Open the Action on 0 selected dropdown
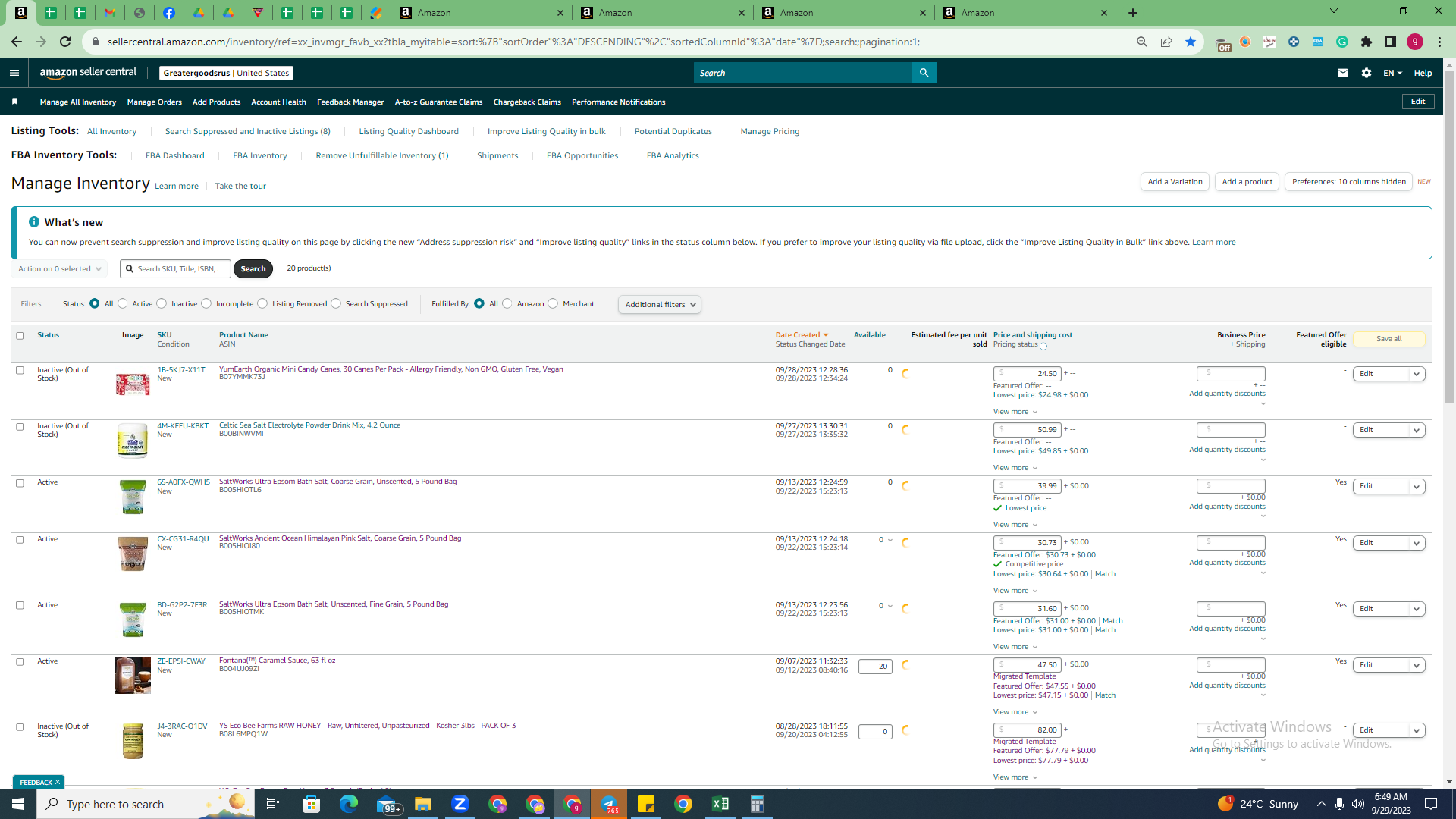The image size is (1456, 819). 59,268
